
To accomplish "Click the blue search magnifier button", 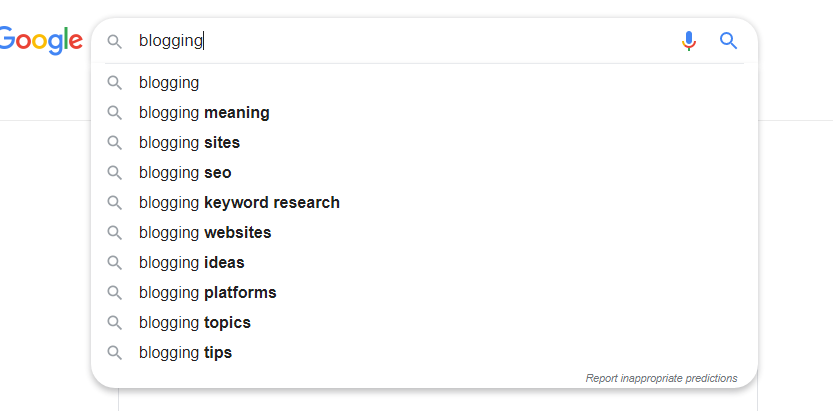I will pyautogui.click(x=728, y=41).
